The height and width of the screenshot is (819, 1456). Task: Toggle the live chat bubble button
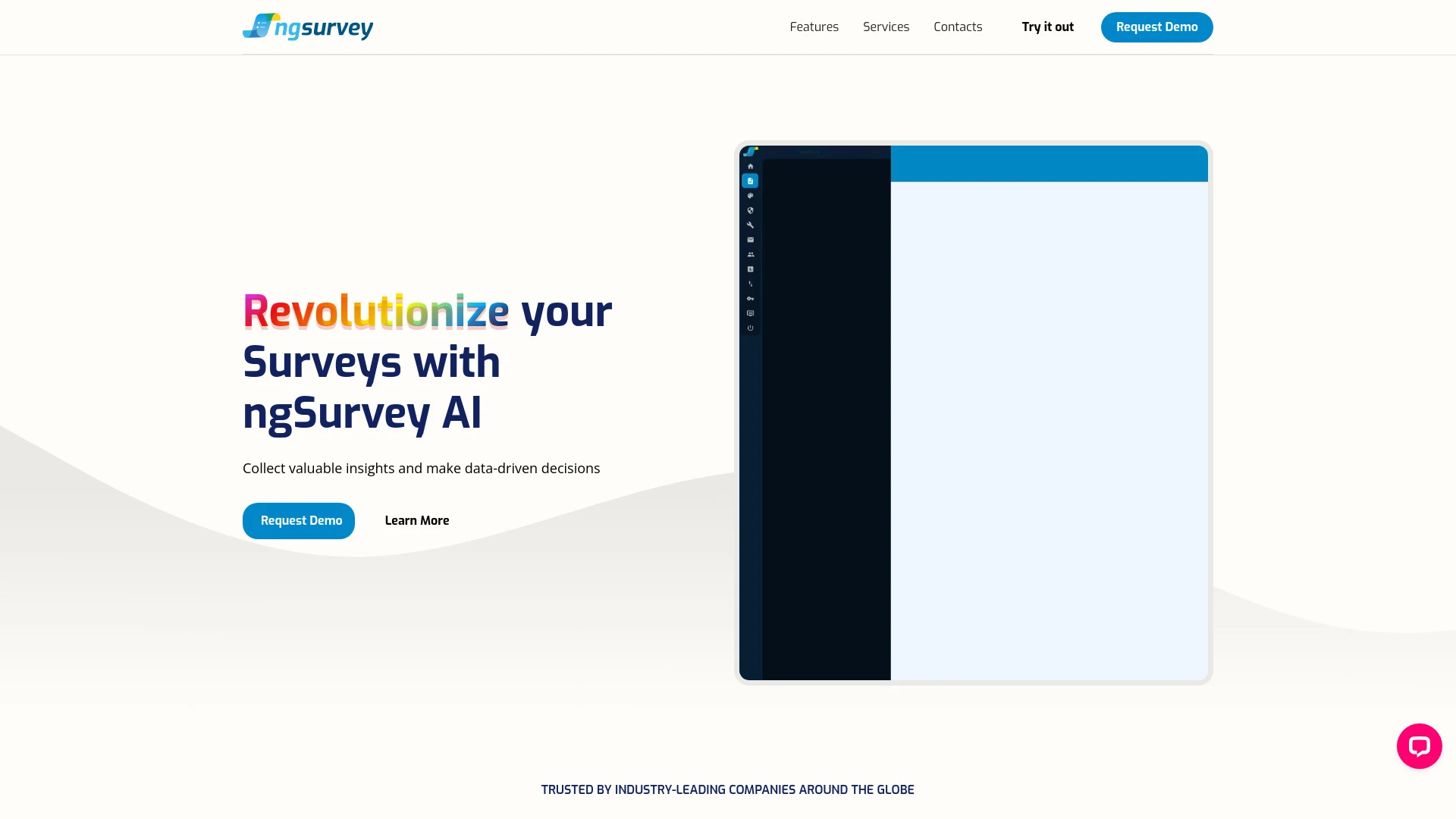(x=1419, y=746)
